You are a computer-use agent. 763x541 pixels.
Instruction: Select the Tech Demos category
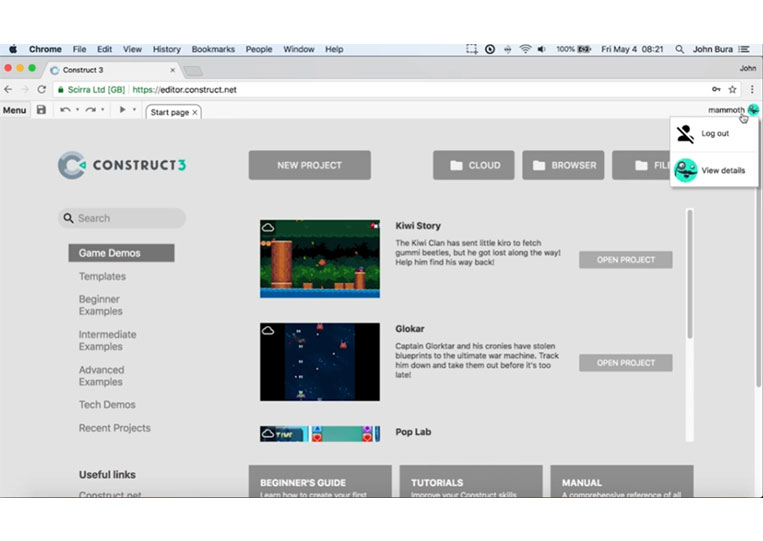point(107,405)
